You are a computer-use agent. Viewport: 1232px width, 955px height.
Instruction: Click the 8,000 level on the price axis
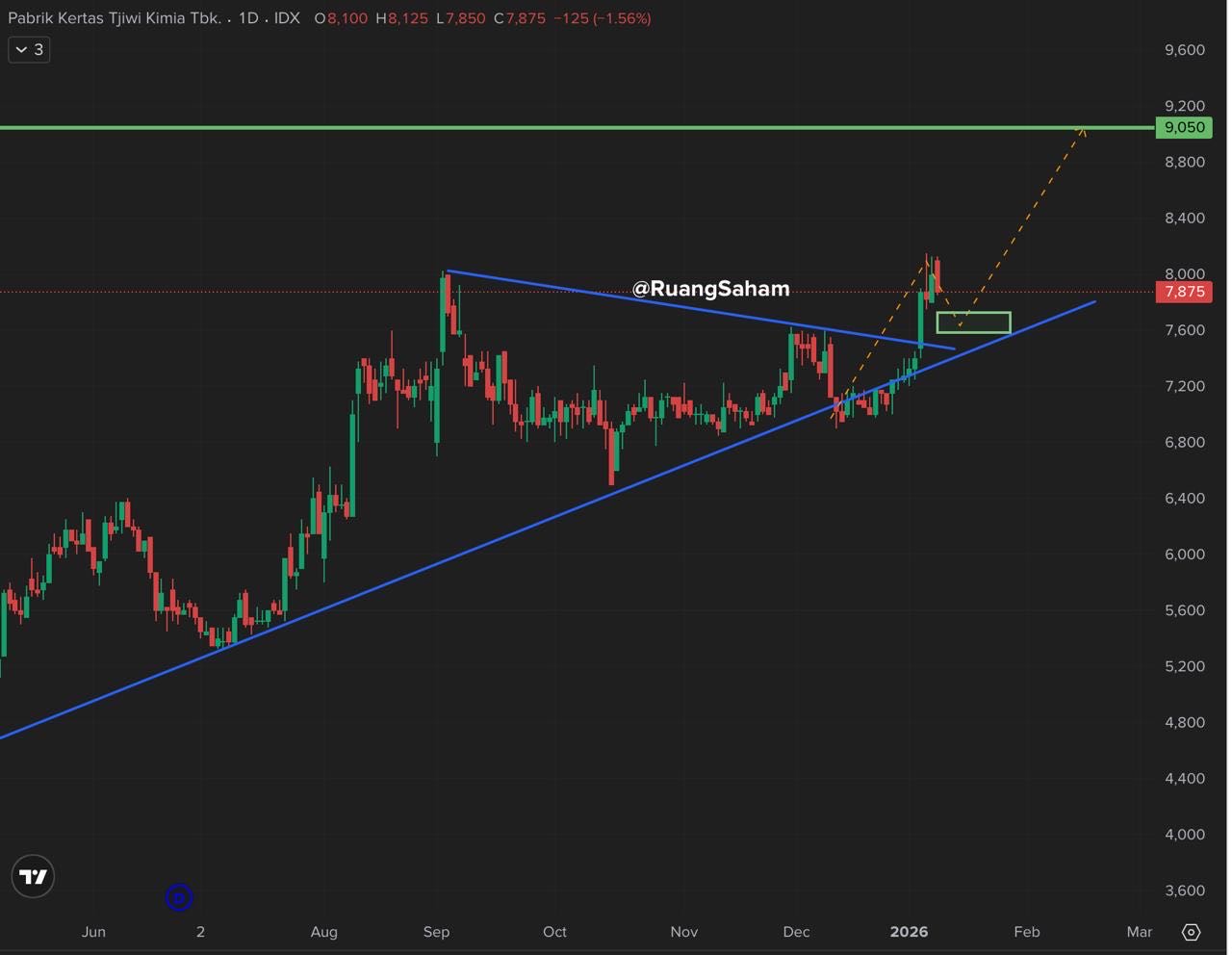click(x=1185, y=274)
